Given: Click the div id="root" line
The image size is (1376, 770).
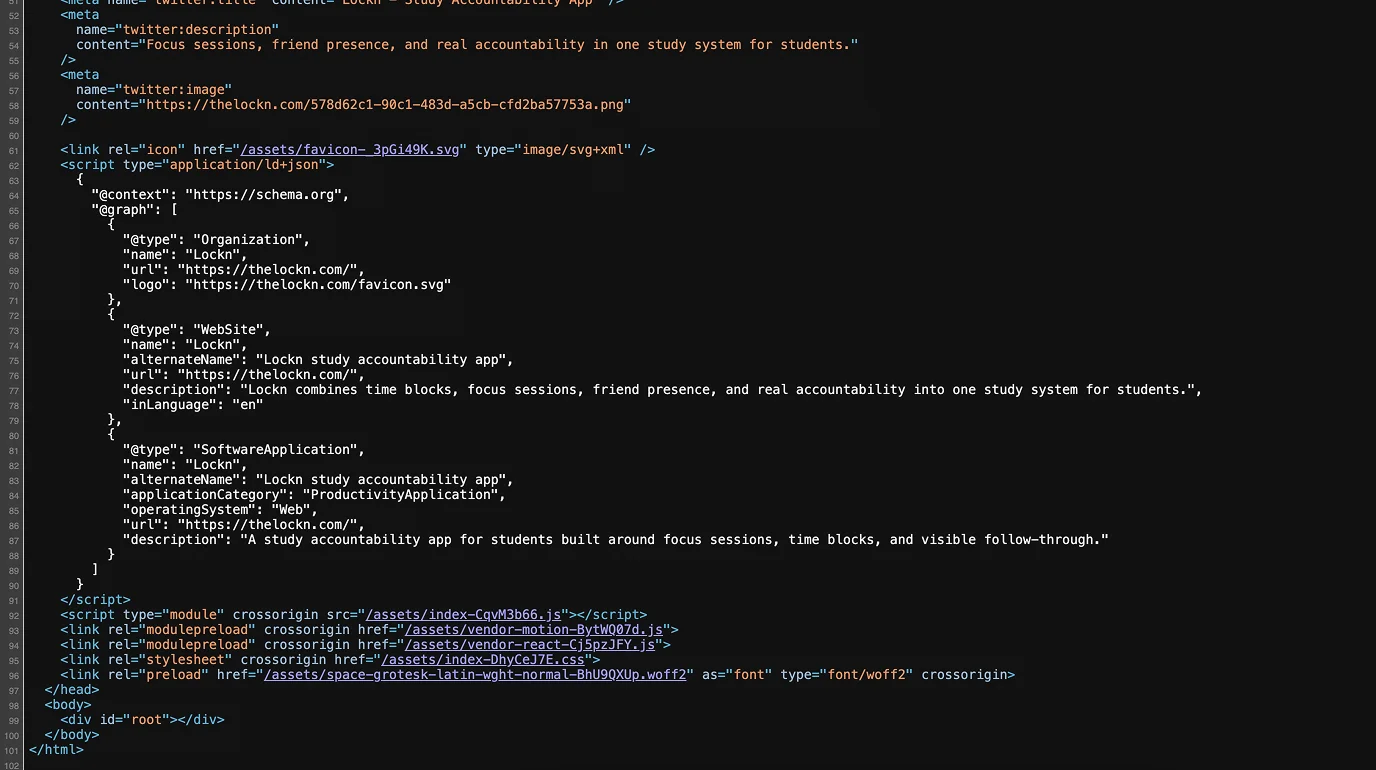Looking at the screenshot, I should pos(142,720).
